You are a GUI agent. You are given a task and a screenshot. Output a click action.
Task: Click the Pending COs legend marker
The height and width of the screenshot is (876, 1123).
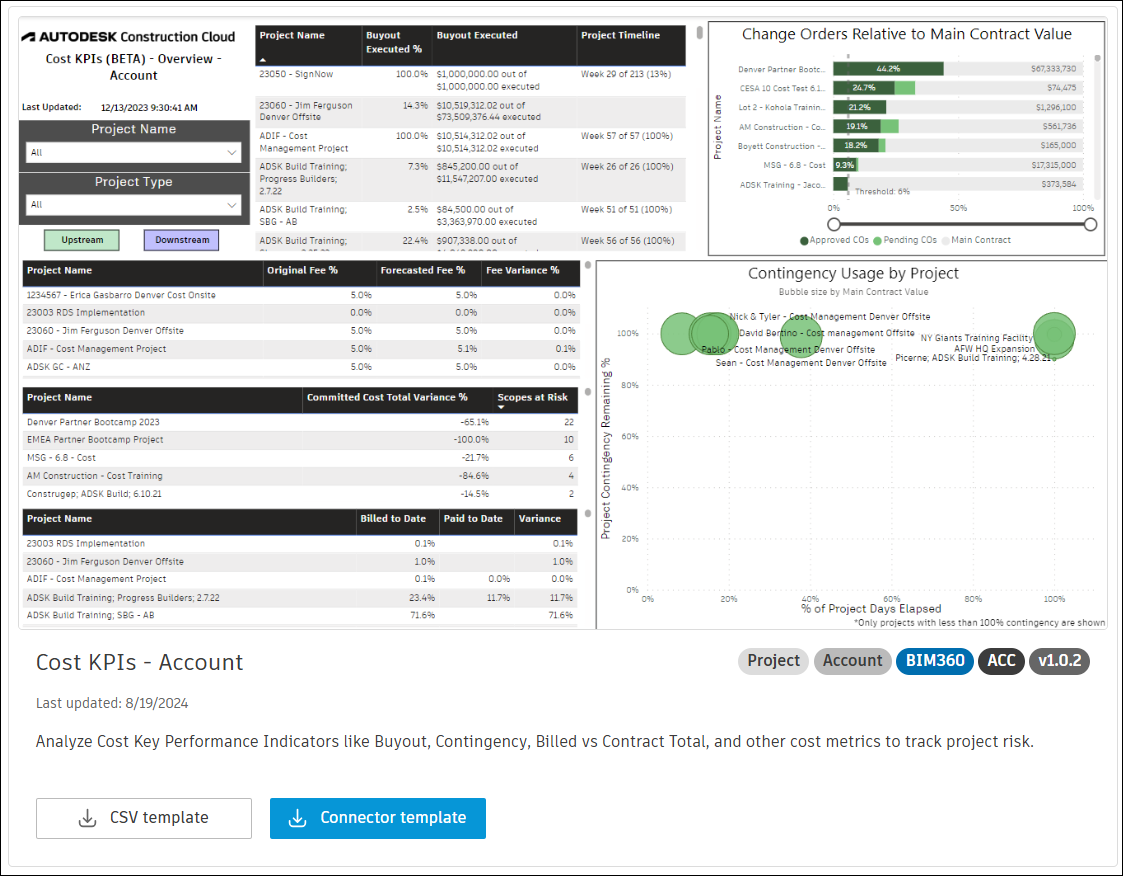pos(877,241)
